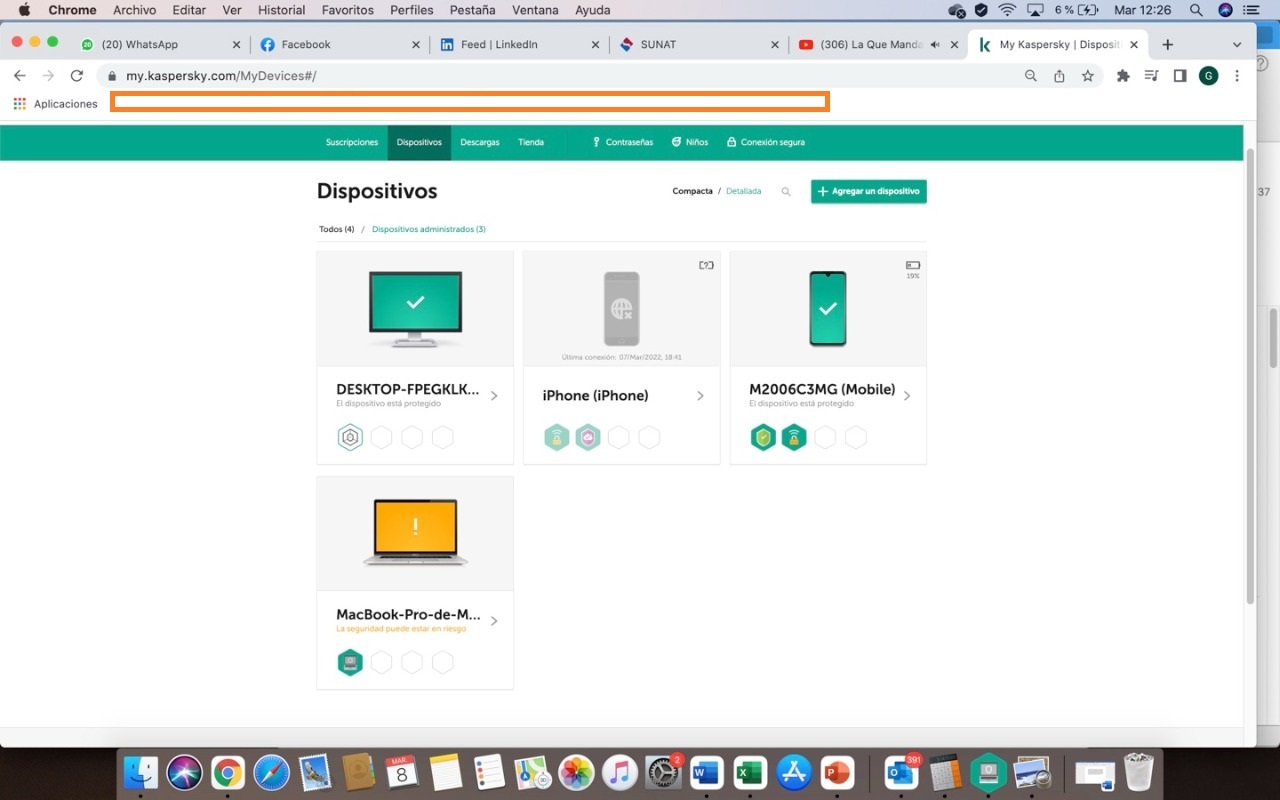Open the Favoritos menu
The width and height of the screenshot is (1280, 800).
pos(348,10)
